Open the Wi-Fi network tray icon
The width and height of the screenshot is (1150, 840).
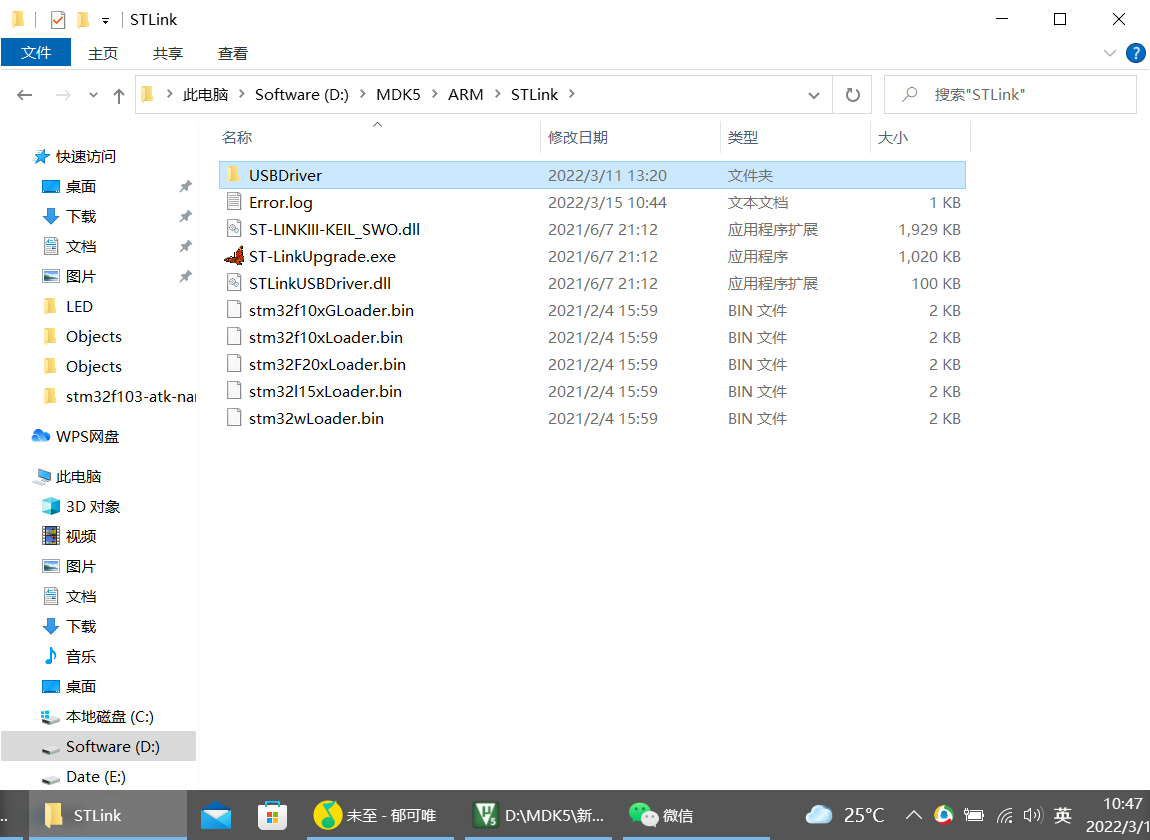click(1005, 815)
